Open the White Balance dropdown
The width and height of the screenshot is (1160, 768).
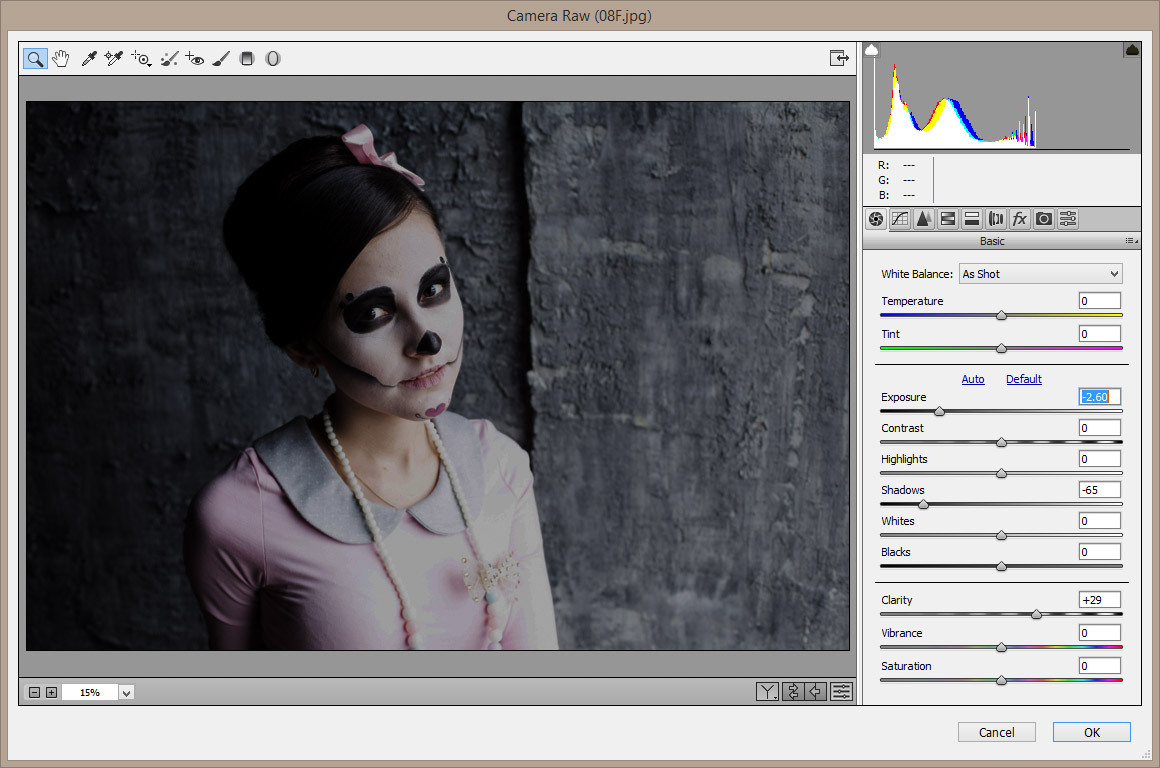pyautogui.click(x=1040, y=274)
